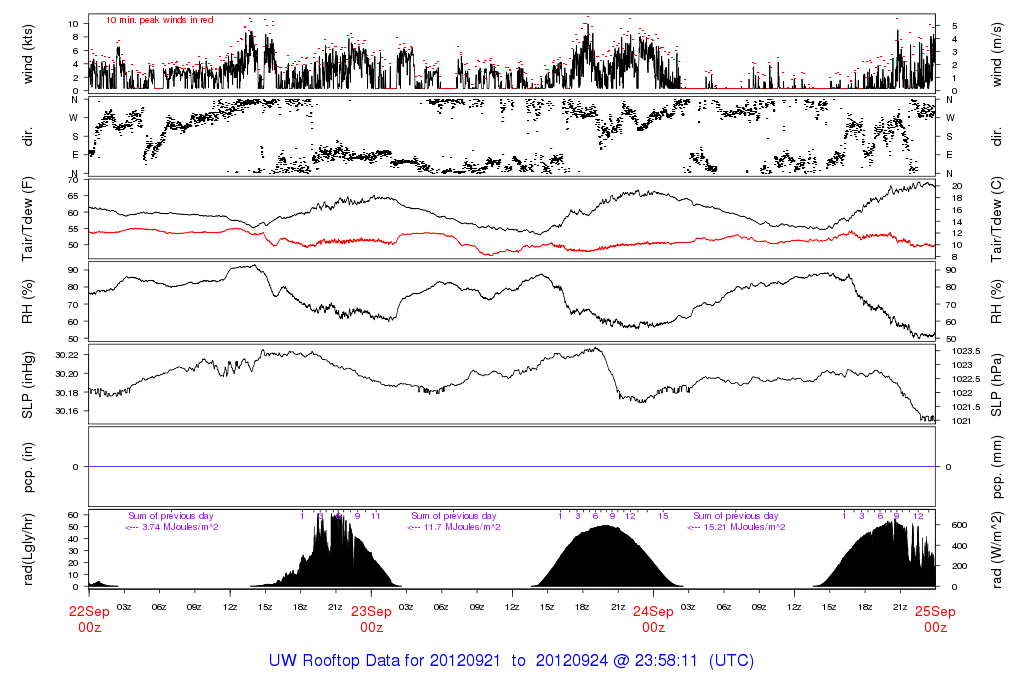Select the 25Sep 00z date marker
Screen dimensions: 1024x700
tap(935, 619)
